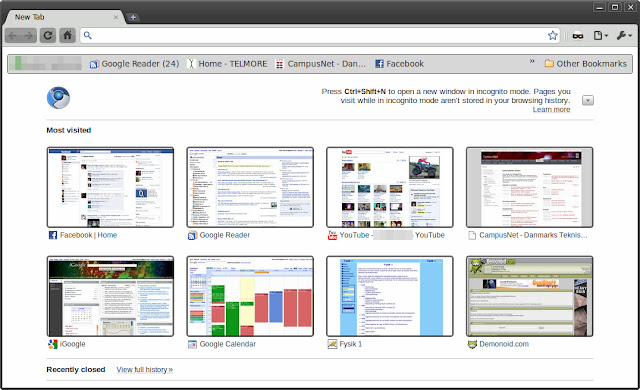Open the iGoogle page thumbnail
The height and width of the screenshot is (390, 640).
pyautogui.click(x=110, y=296)
